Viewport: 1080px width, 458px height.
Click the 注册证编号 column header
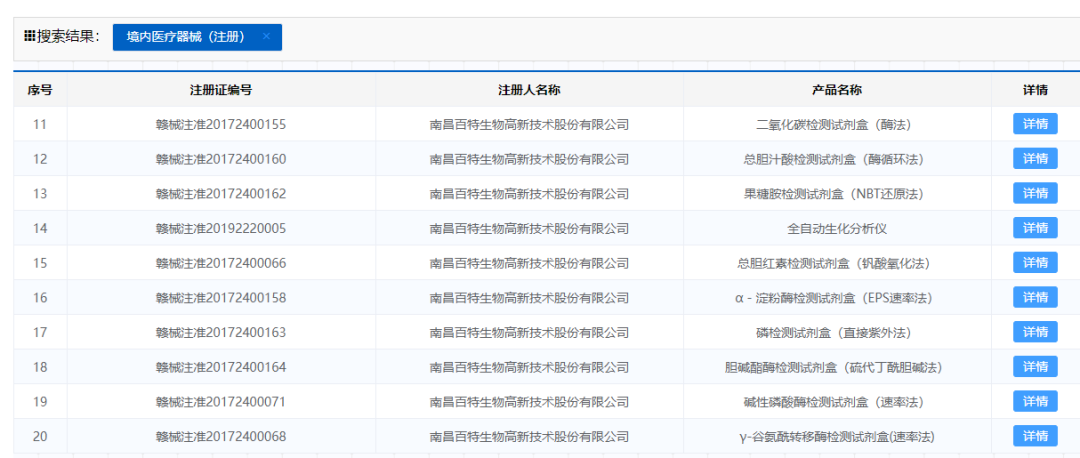(x=221, y=90)
